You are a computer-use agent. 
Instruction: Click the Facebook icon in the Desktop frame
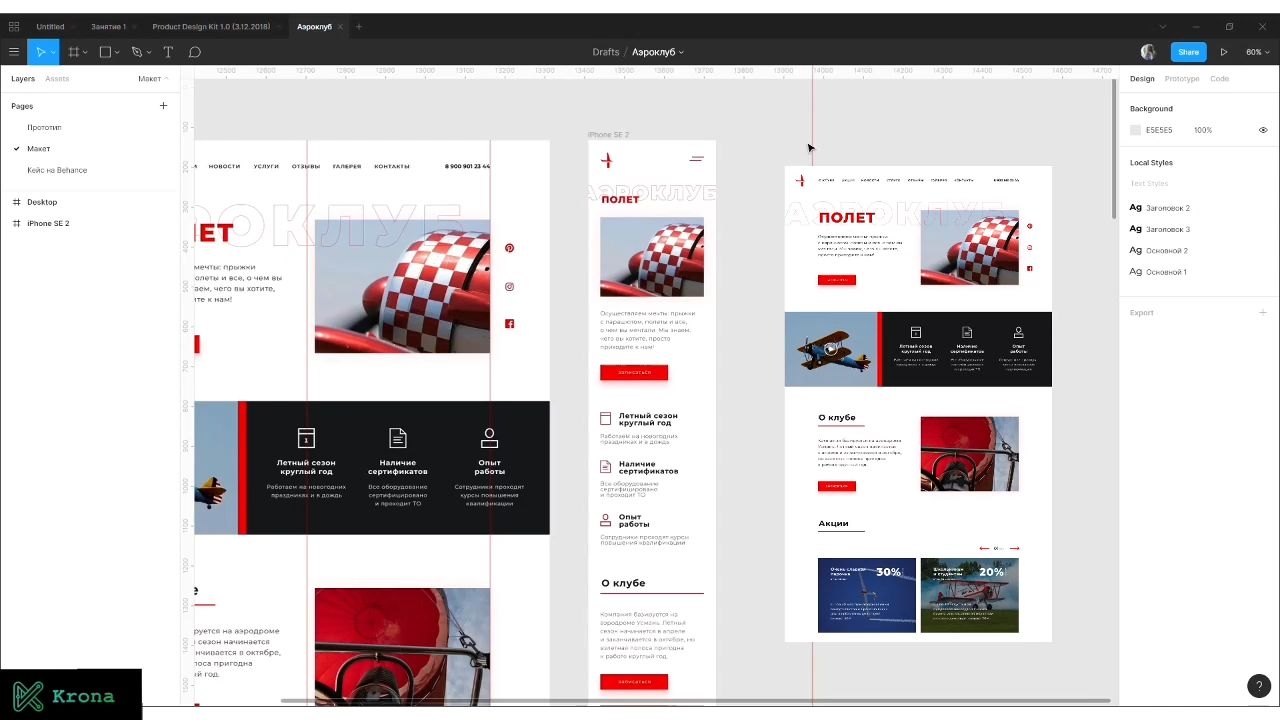point(509,324)
